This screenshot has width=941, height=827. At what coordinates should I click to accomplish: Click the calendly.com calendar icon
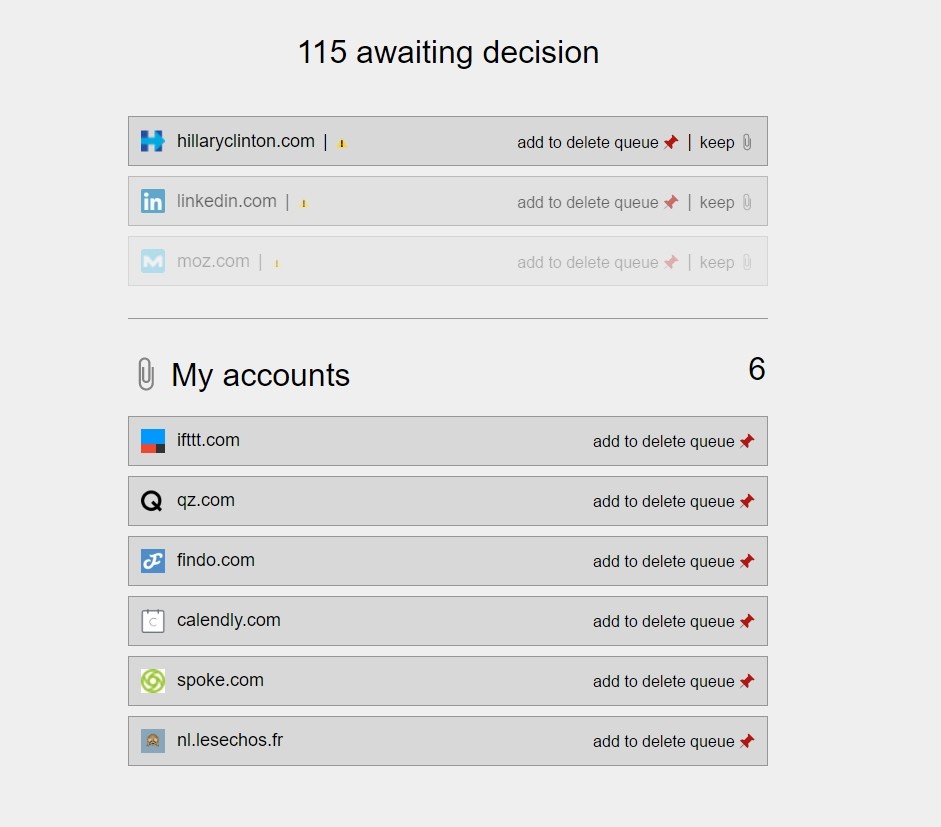coord(152,621)
